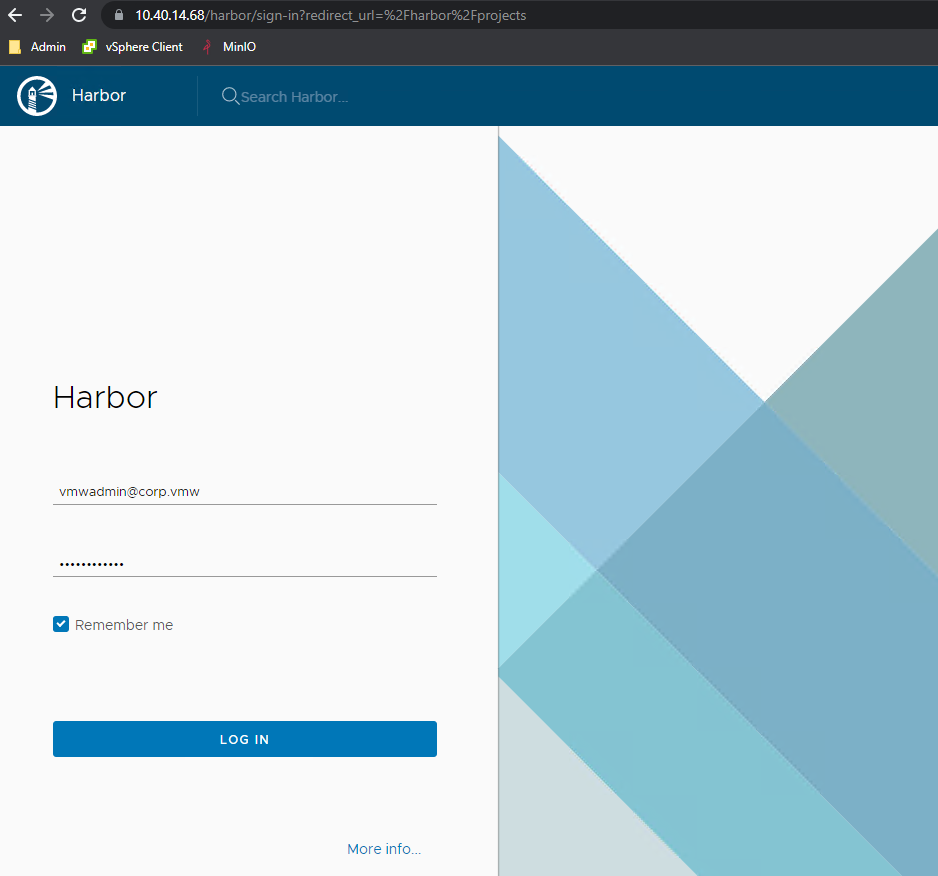Open the vSphere Client bookmark
This screenshot has width=938, height=876.
[132, 47]
